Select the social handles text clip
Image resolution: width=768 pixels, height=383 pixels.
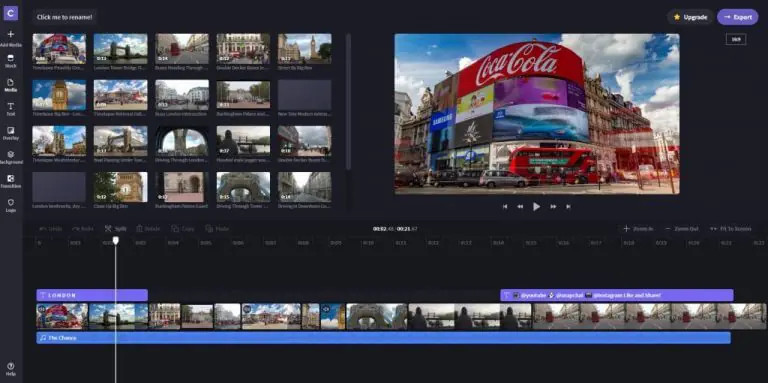tap(617, 295)
